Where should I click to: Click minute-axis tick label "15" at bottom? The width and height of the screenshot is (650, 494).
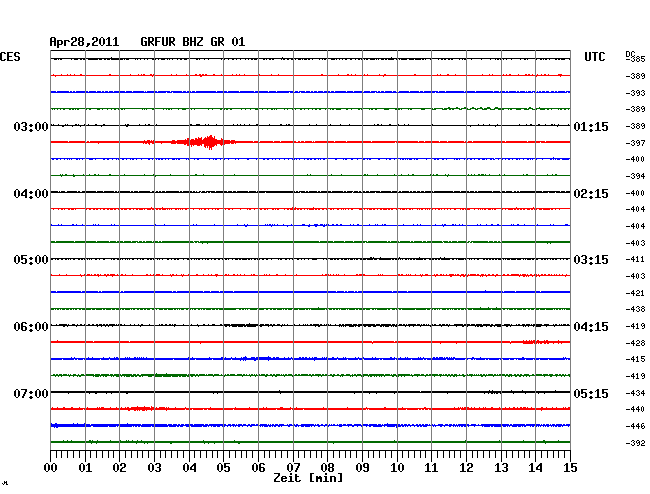tap(570, 468)
